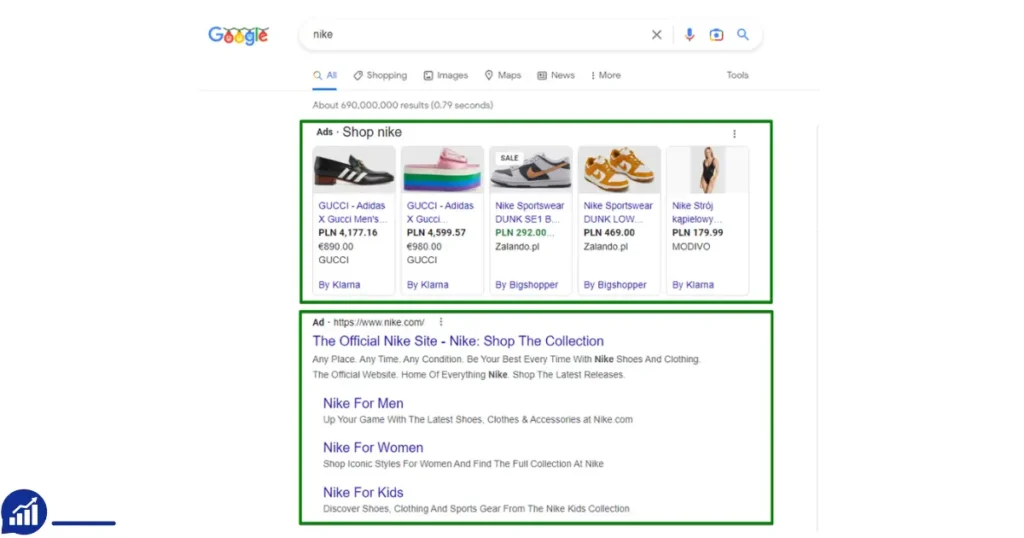Open search by image camera icon
This screenshot has height=538, width=1024.
coord(716,35)
